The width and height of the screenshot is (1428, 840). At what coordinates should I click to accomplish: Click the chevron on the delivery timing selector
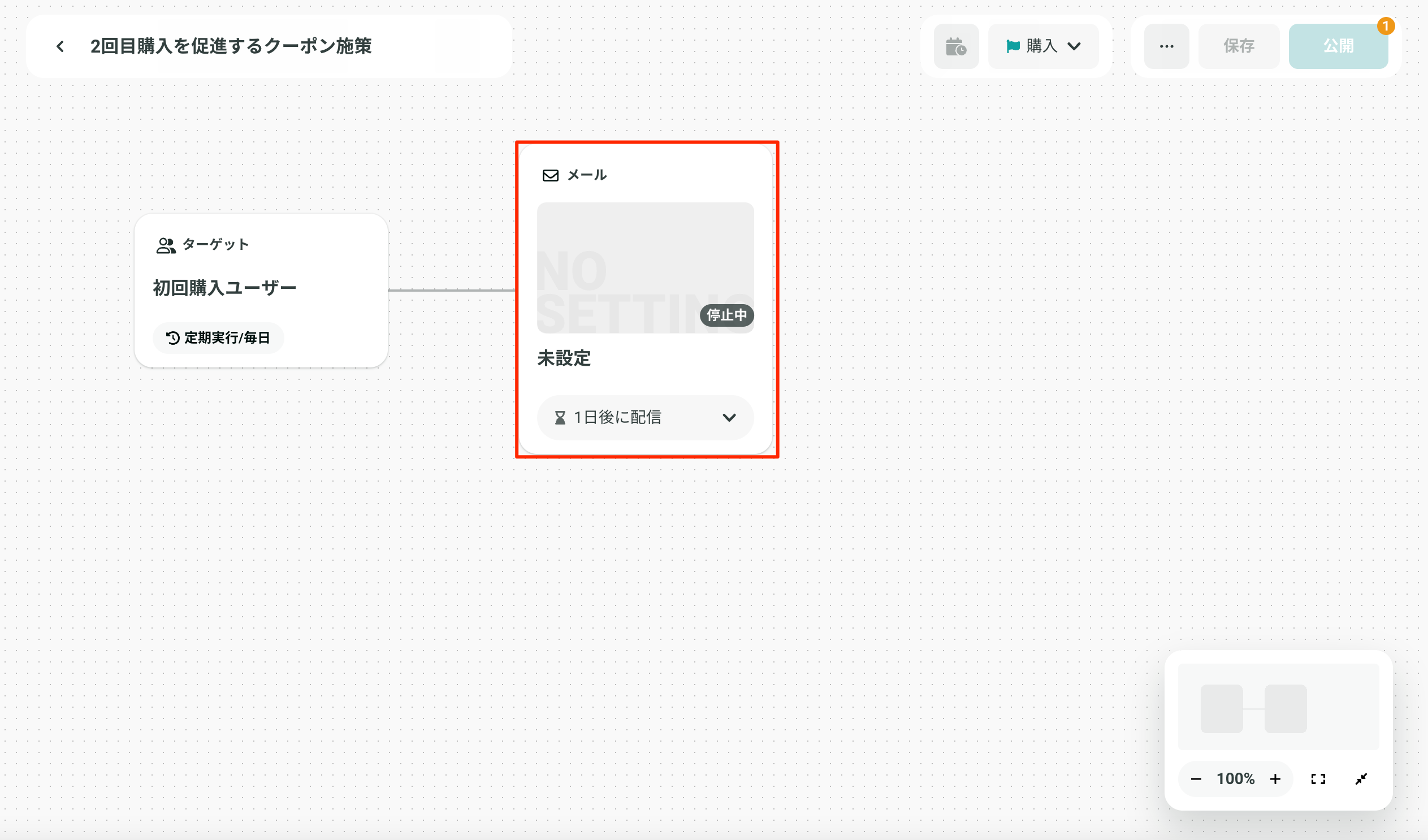point(729,418)
